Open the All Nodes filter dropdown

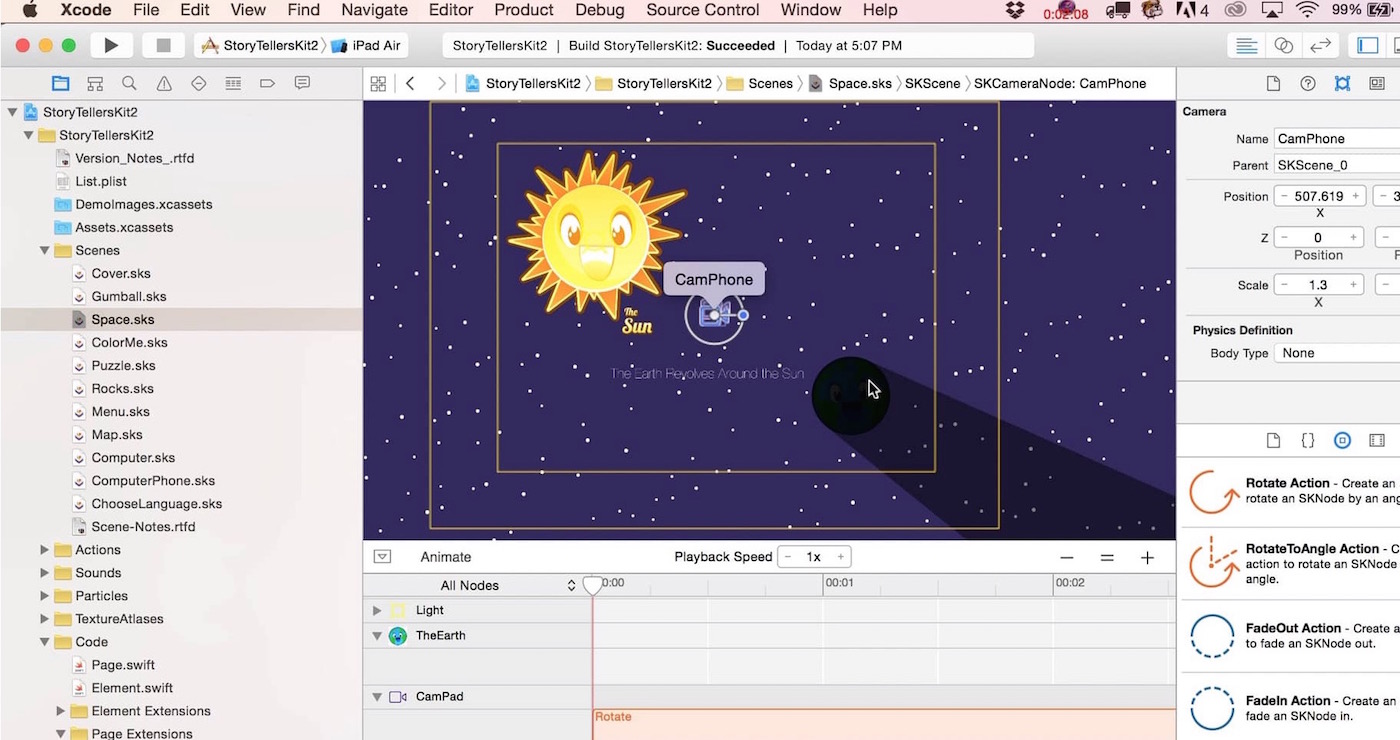coord(508,585)
